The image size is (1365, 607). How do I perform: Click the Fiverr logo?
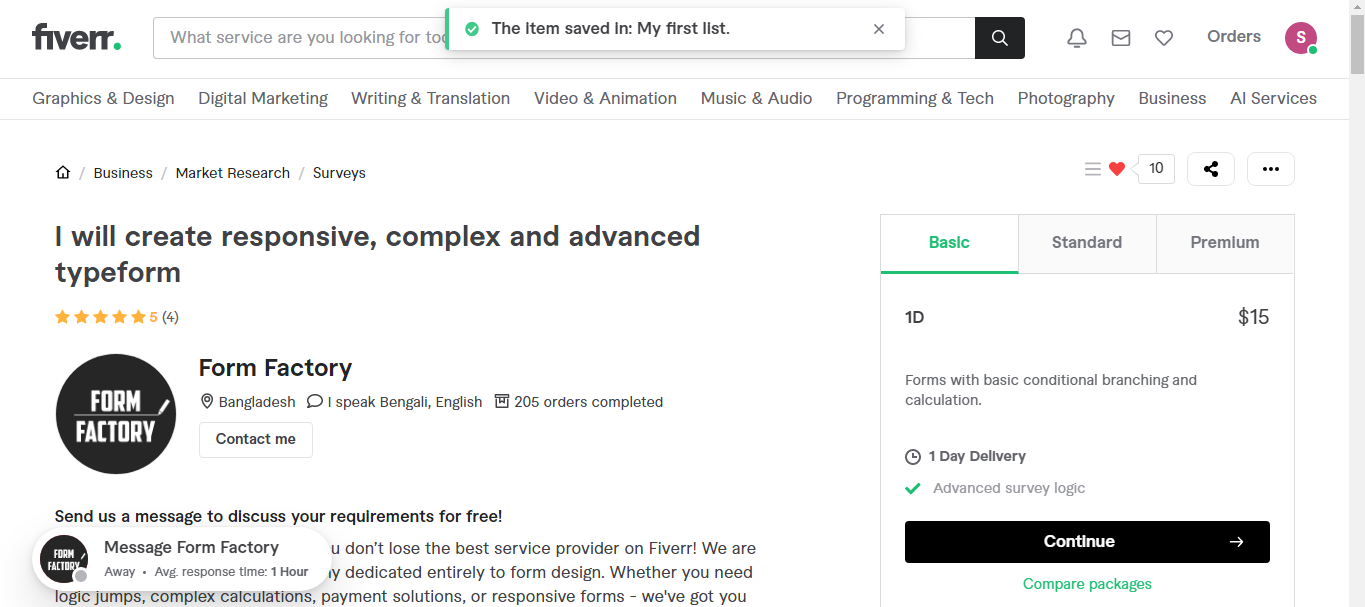[x=76, y=38]
